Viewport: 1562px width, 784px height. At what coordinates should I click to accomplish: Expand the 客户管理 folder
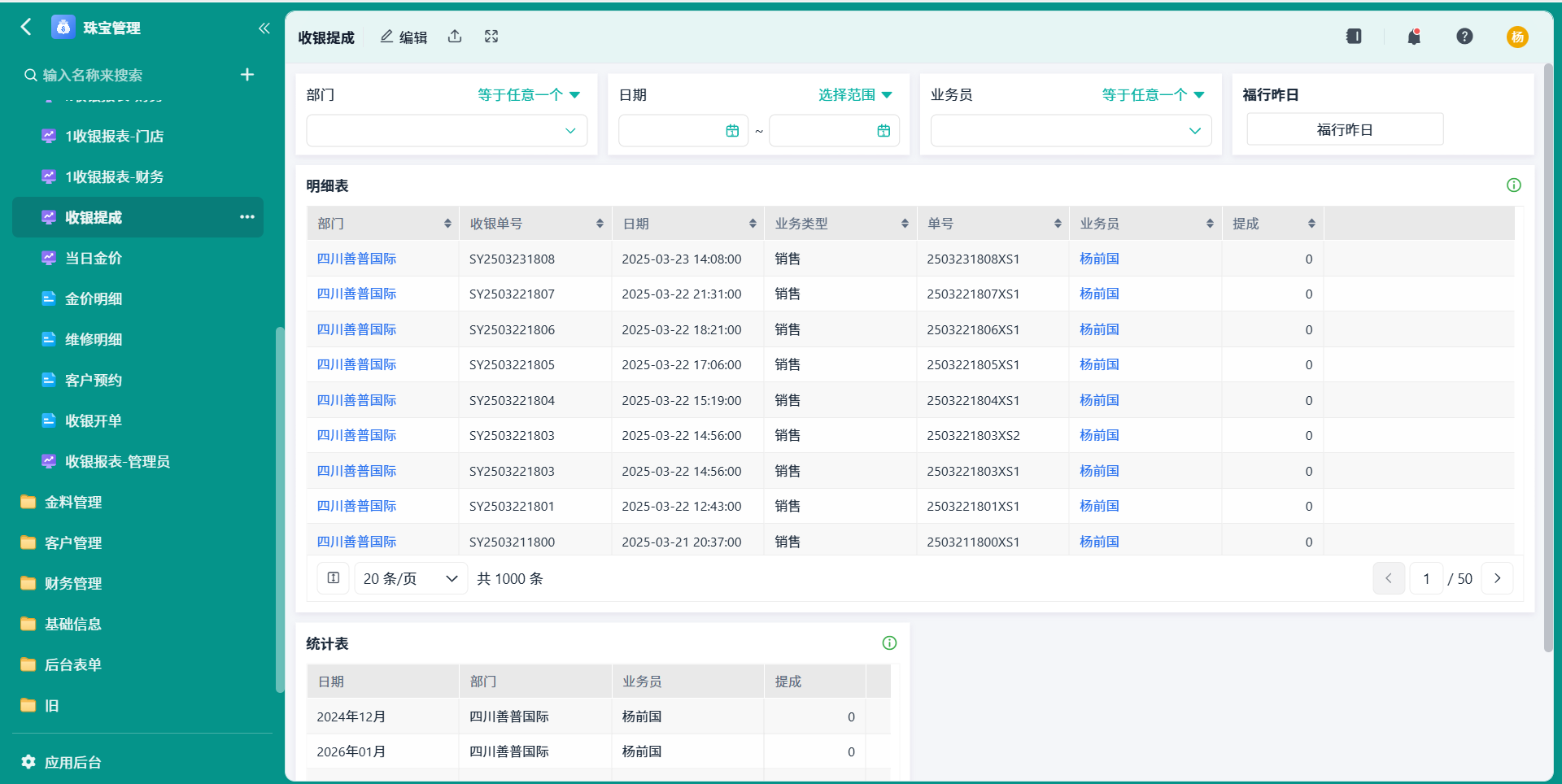[61, 542]
